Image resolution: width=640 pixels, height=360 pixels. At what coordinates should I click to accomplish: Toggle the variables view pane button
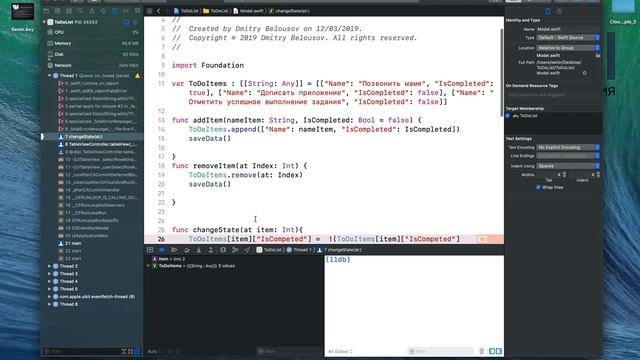click(492, 351)
